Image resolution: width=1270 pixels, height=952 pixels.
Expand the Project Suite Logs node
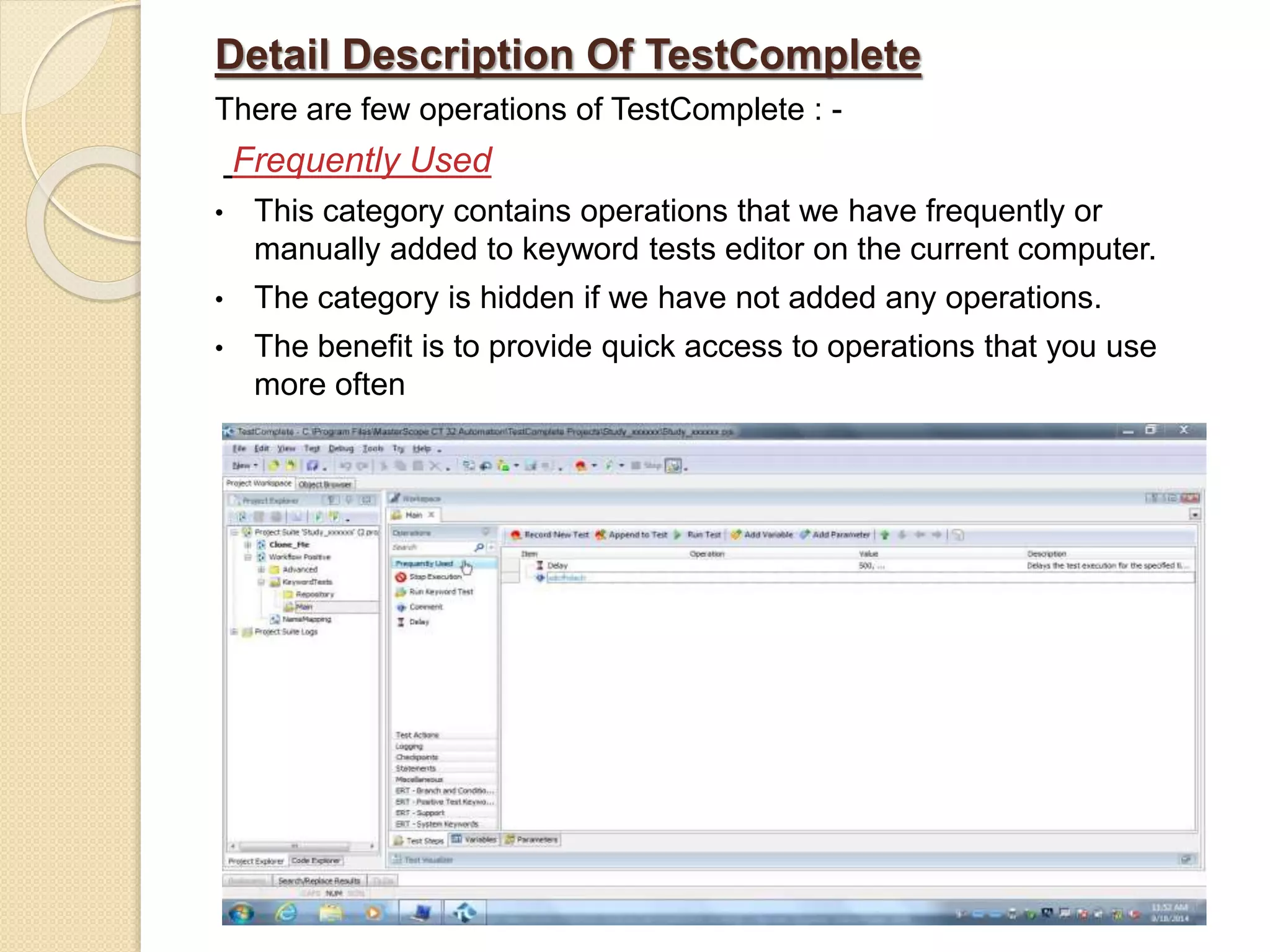[234, 632]
